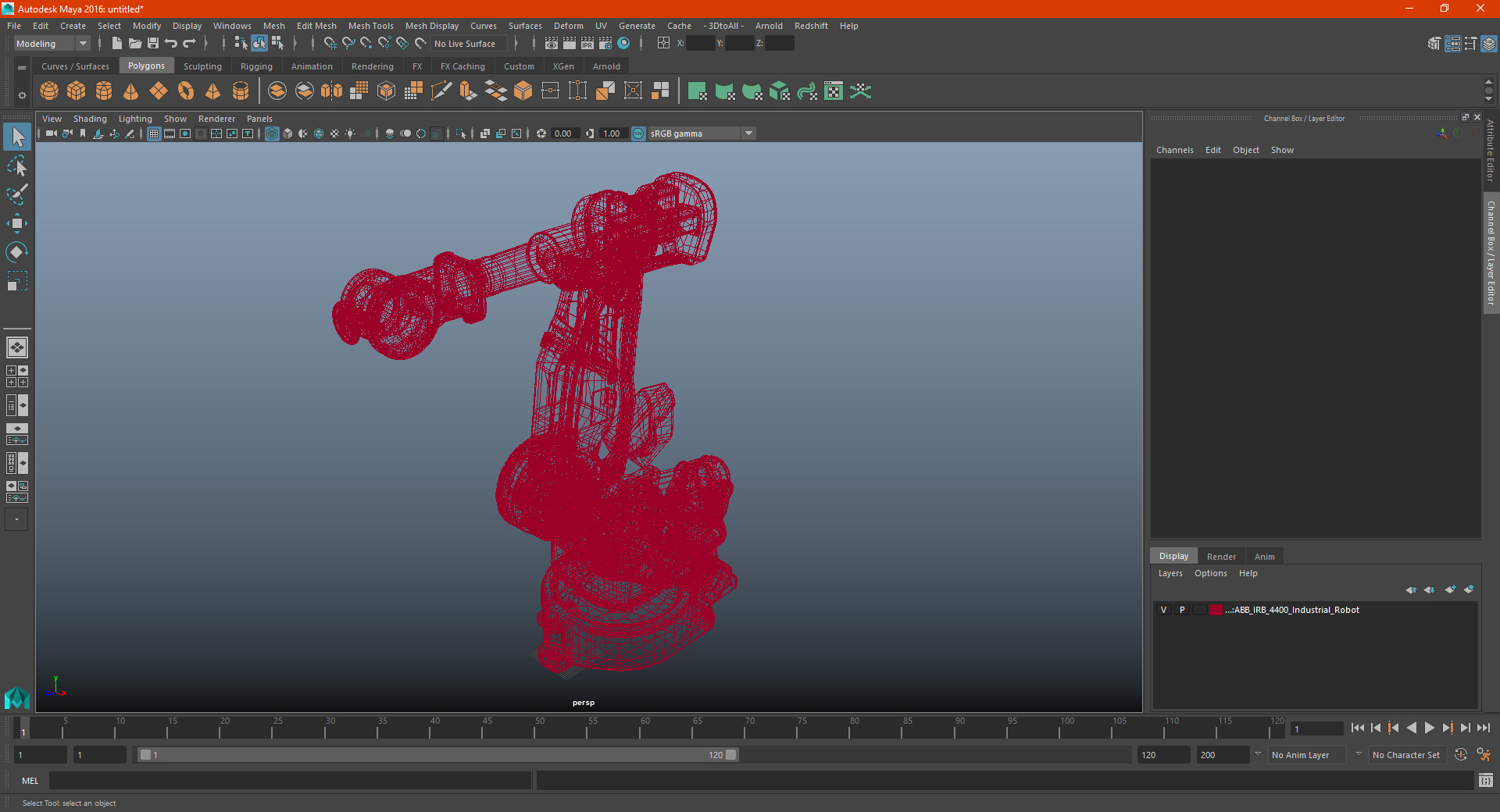Open the Script Editor icon
1500x812 pixels.
click(1486, 780)
